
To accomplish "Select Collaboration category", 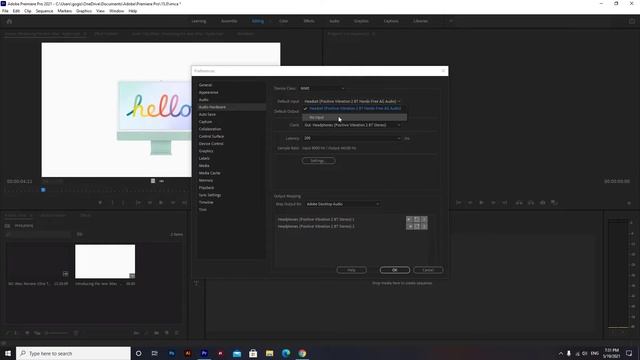I will [210, 129].
